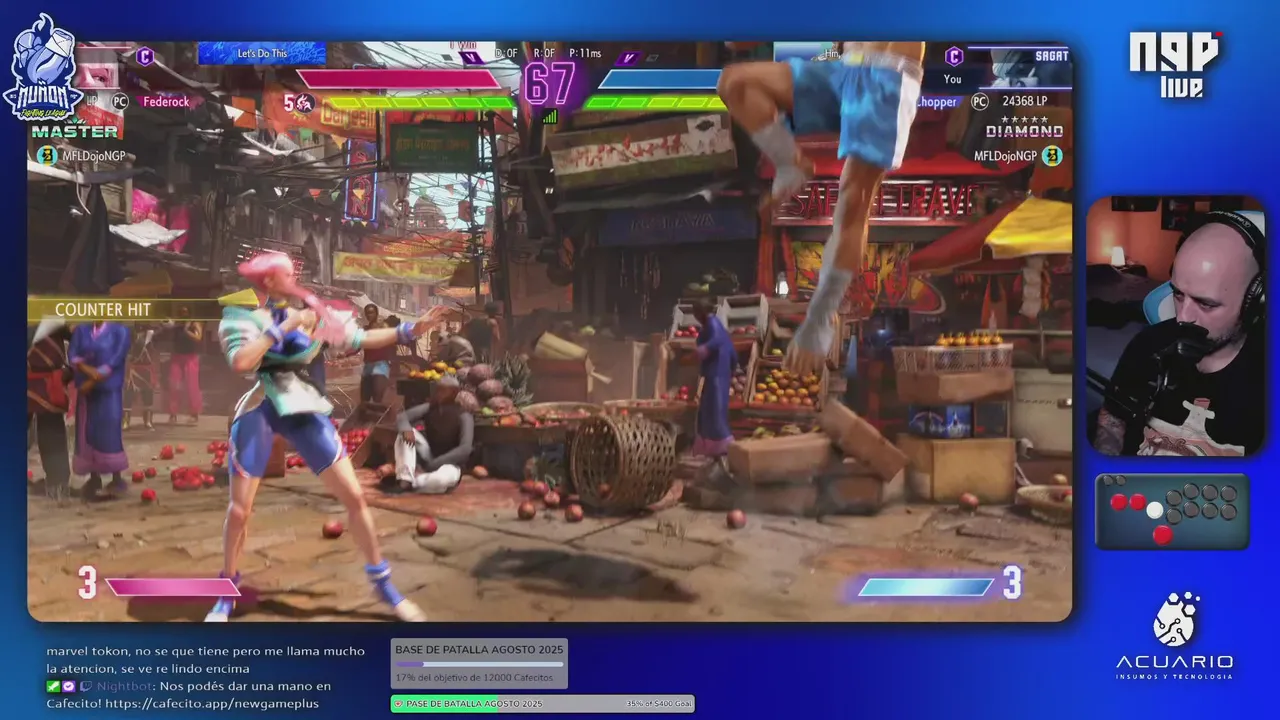The image size is (1280, 720).
Task: Click the left MFLDojoNGP club emblem
Action: [46, 155]
